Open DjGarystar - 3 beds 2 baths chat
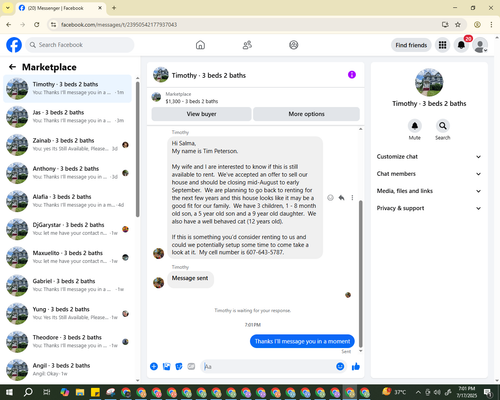 pyautogui.click(x=67, y=229)
